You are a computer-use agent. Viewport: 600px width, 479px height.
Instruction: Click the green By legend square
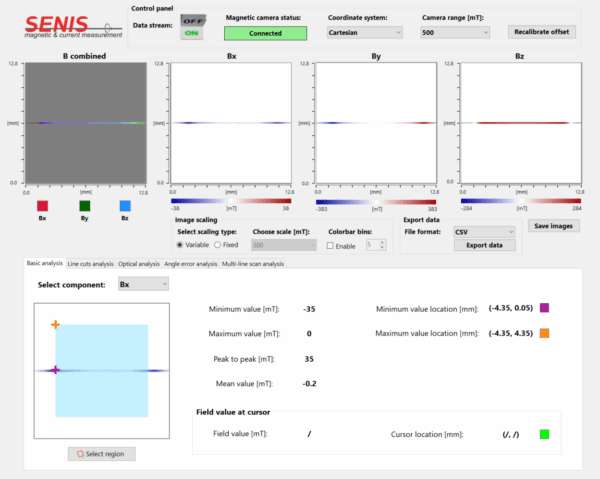pos(84,204)
